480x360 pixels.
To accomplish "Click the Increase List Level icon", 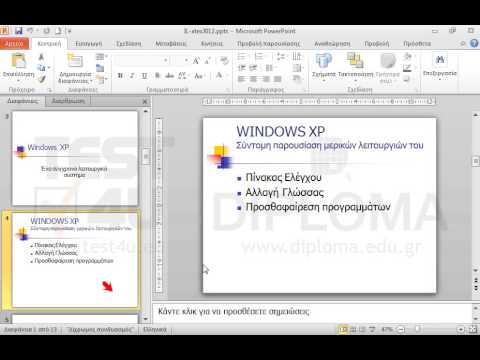I will 253,68.
